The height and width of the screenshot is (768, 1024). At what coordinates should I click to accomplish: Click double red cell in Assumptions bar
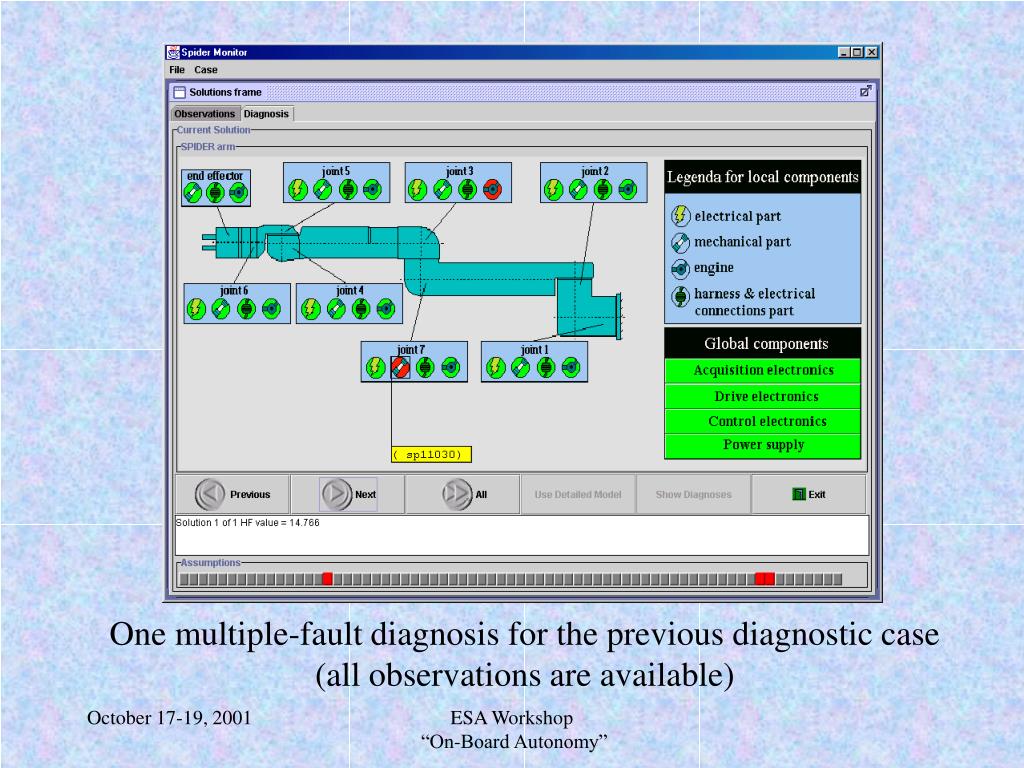point(765,579)
